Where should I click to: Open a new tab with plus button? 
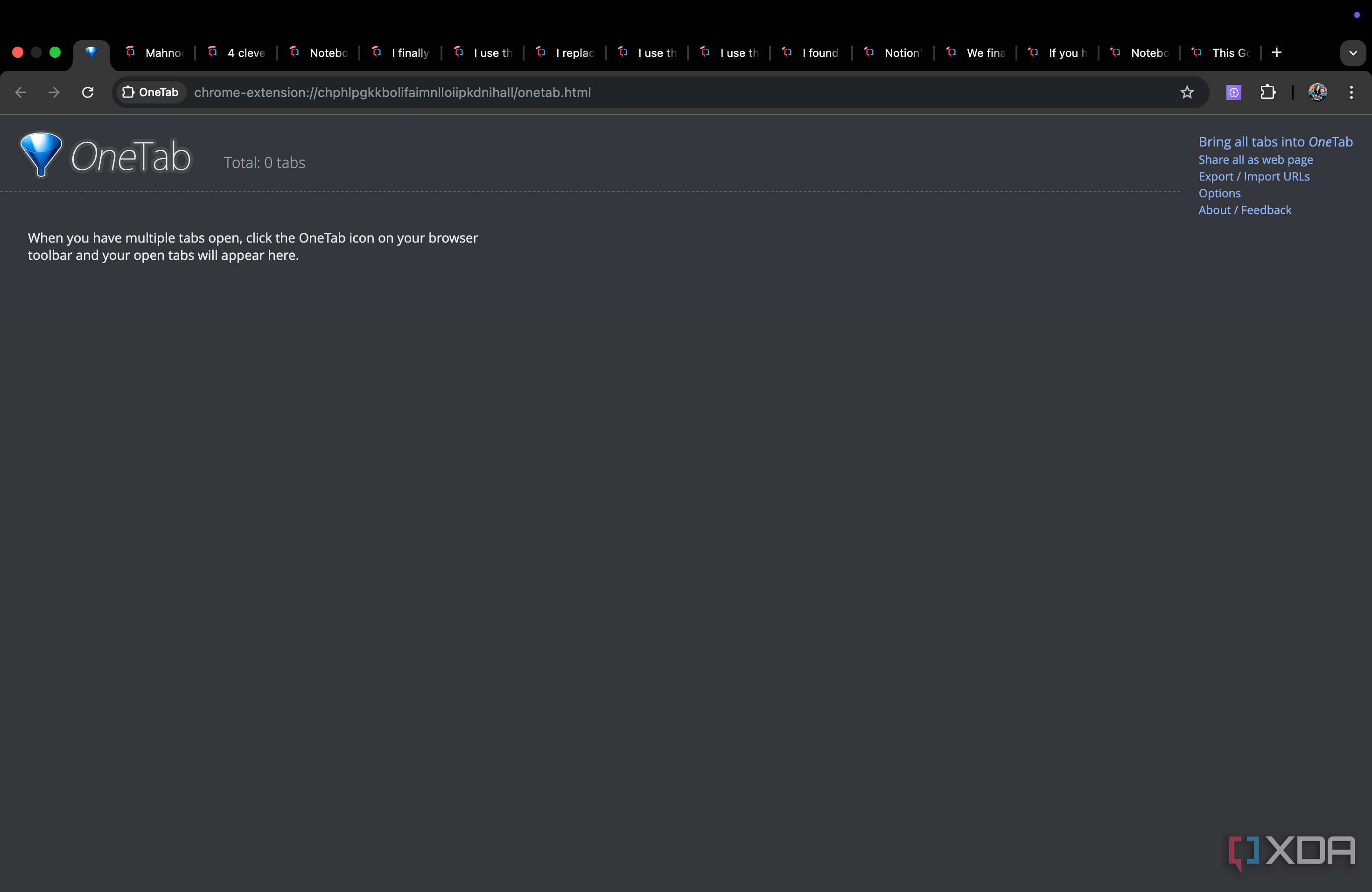click(x=1277, y=52)
